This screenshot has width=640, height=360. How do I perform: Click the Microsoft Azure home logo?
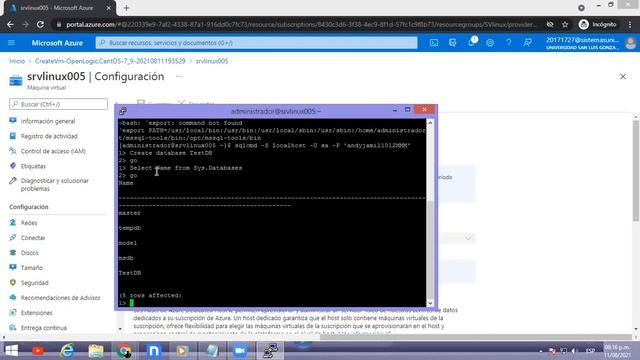click(x=57, y=43)
